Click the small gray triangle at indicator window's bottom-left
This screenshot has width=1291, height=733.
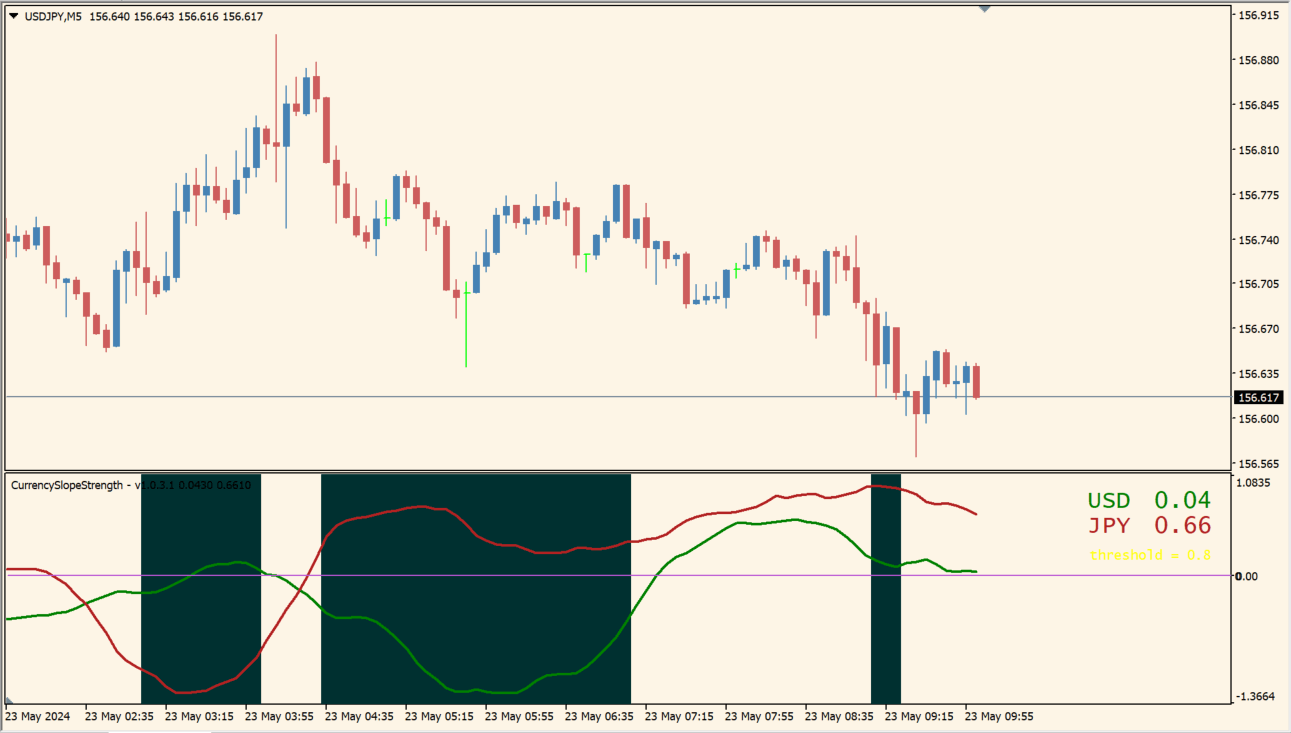[x=10, y=701]
